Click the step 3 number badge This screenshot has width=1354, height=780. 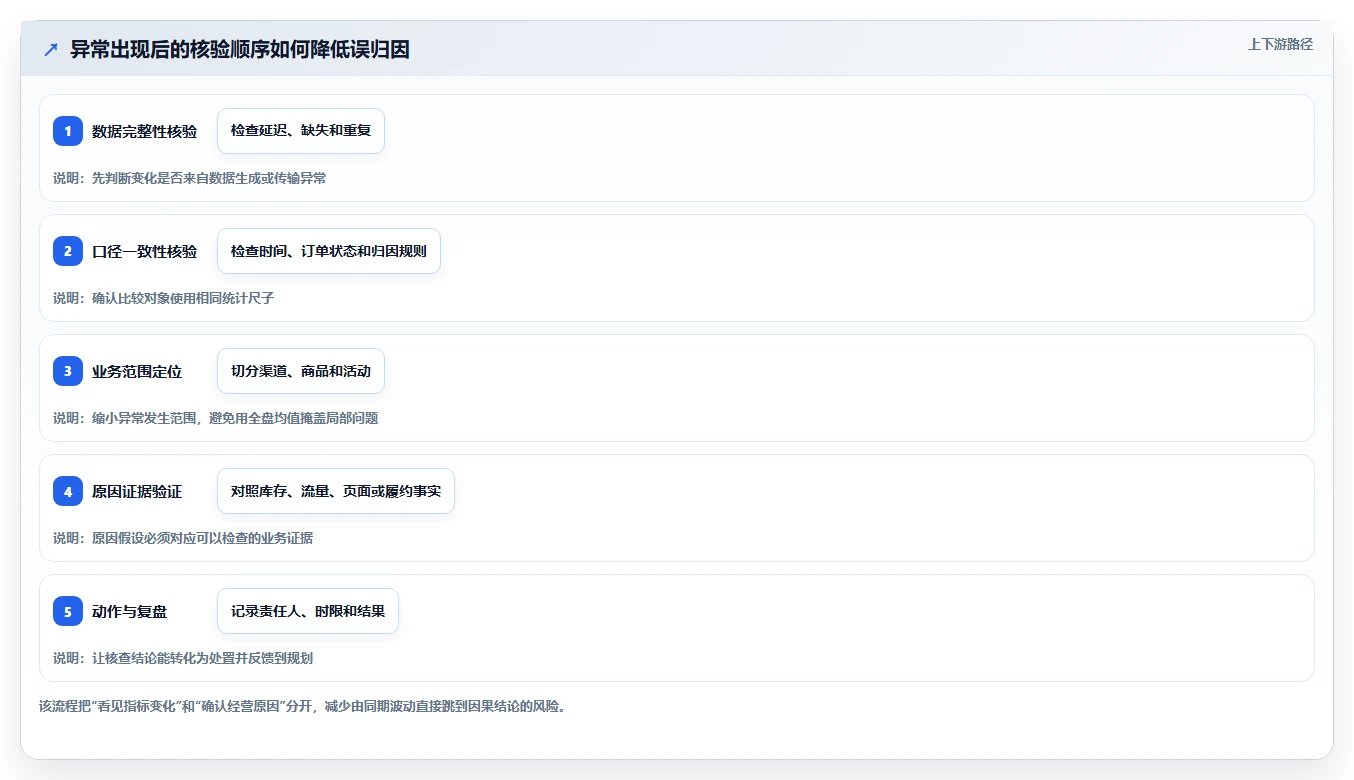[x=68, y=371]
